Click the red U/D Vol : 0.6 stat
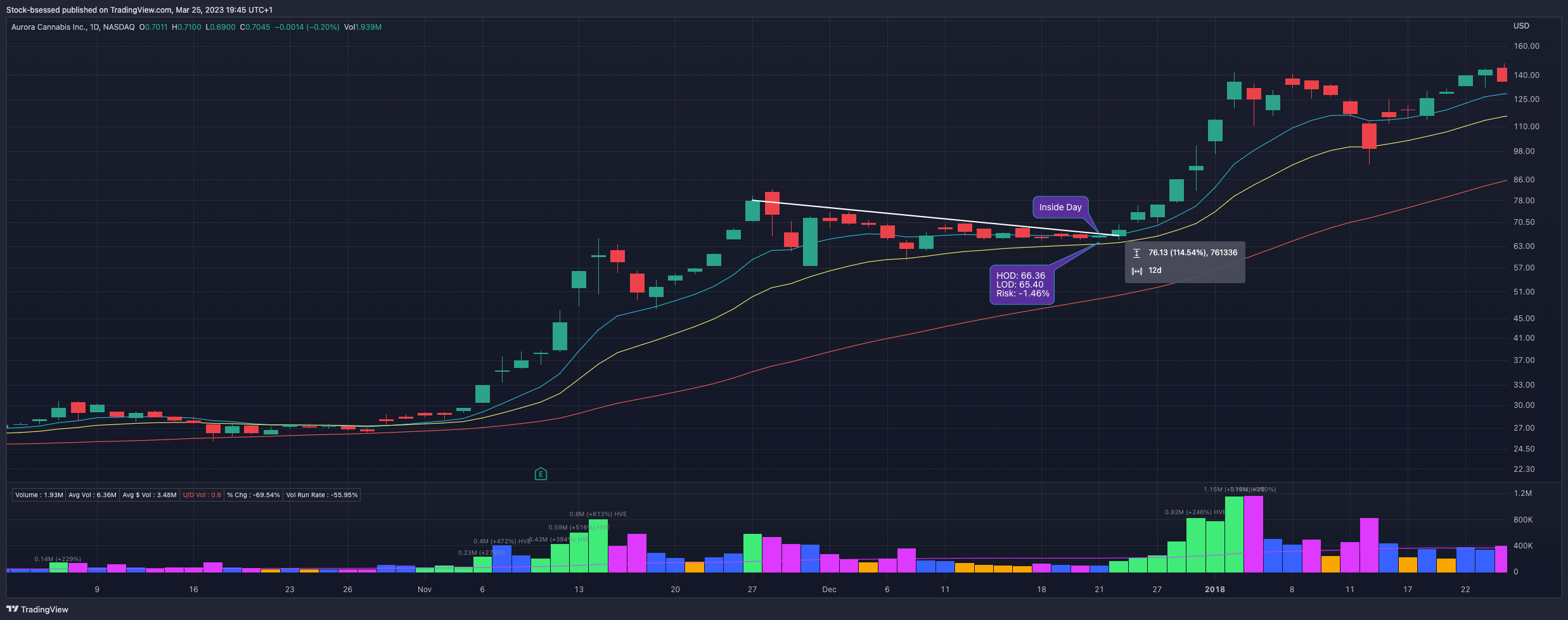 tap(202, 495)
